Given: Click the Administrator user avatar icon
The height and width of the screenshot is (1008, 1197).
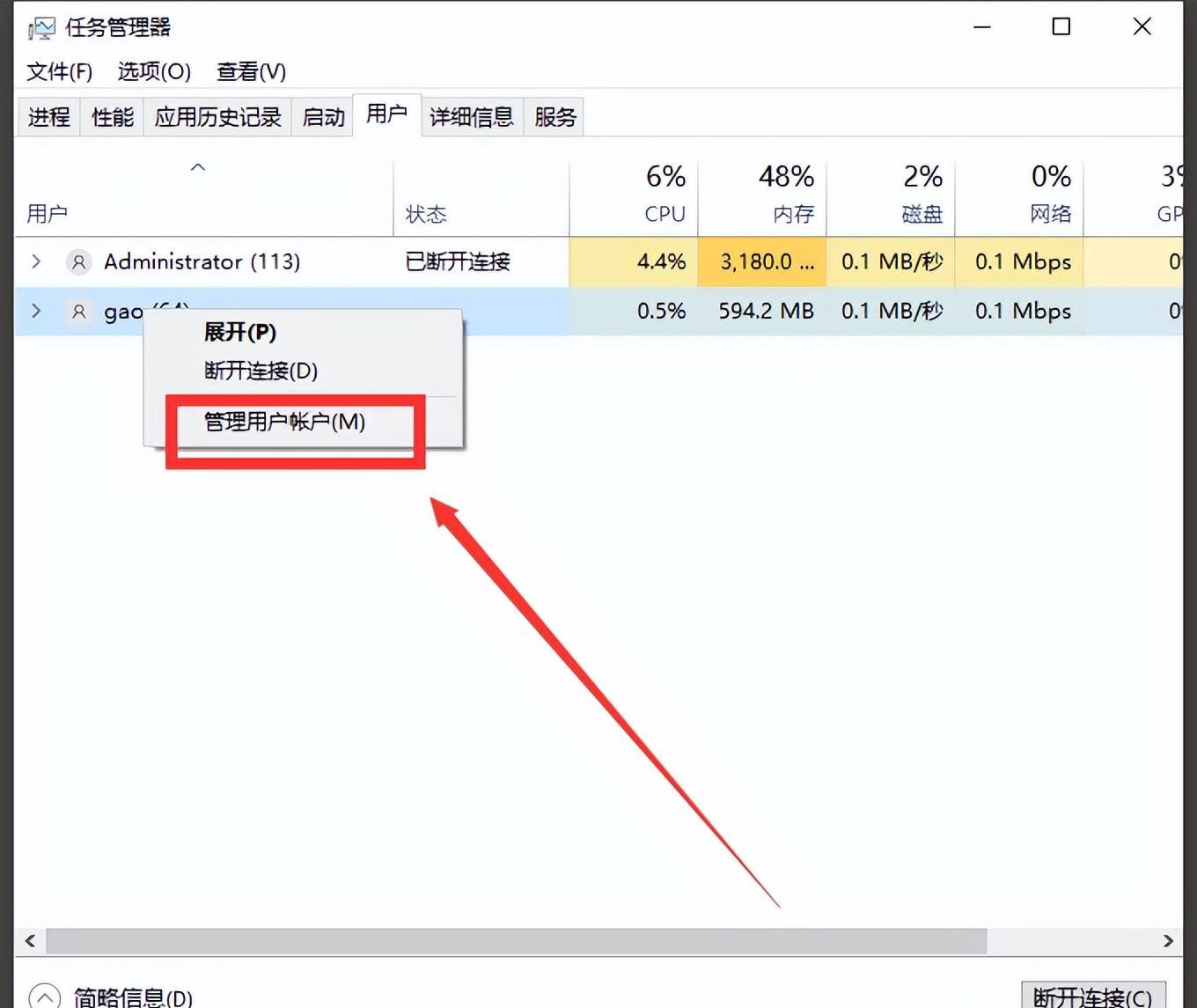Looking at the screenshot, I should pos(78,261).
